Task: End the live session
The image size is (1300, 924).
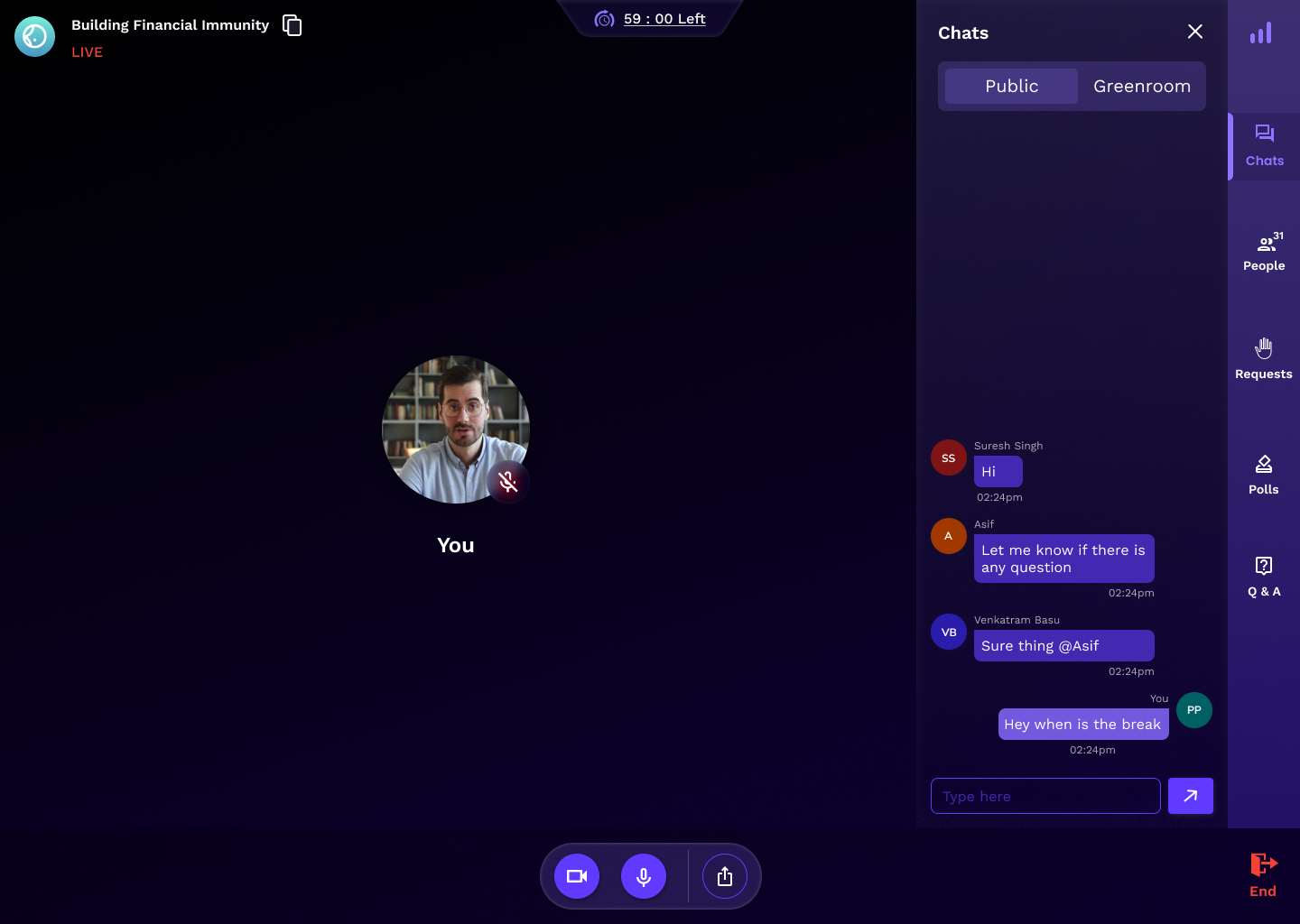Action: [x=1263, y=875]
